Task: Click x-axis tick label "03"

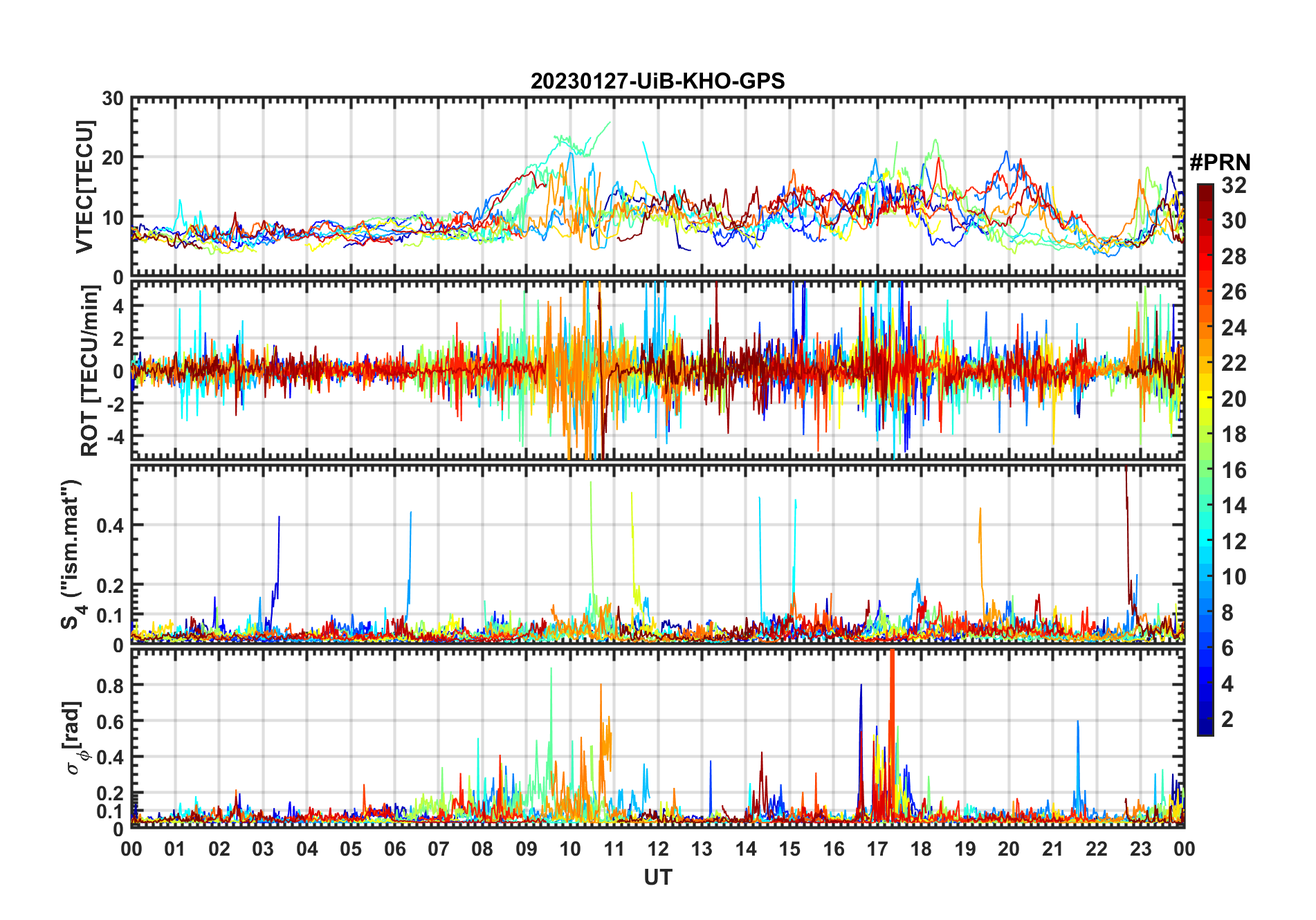Action: tap(263, 849)
